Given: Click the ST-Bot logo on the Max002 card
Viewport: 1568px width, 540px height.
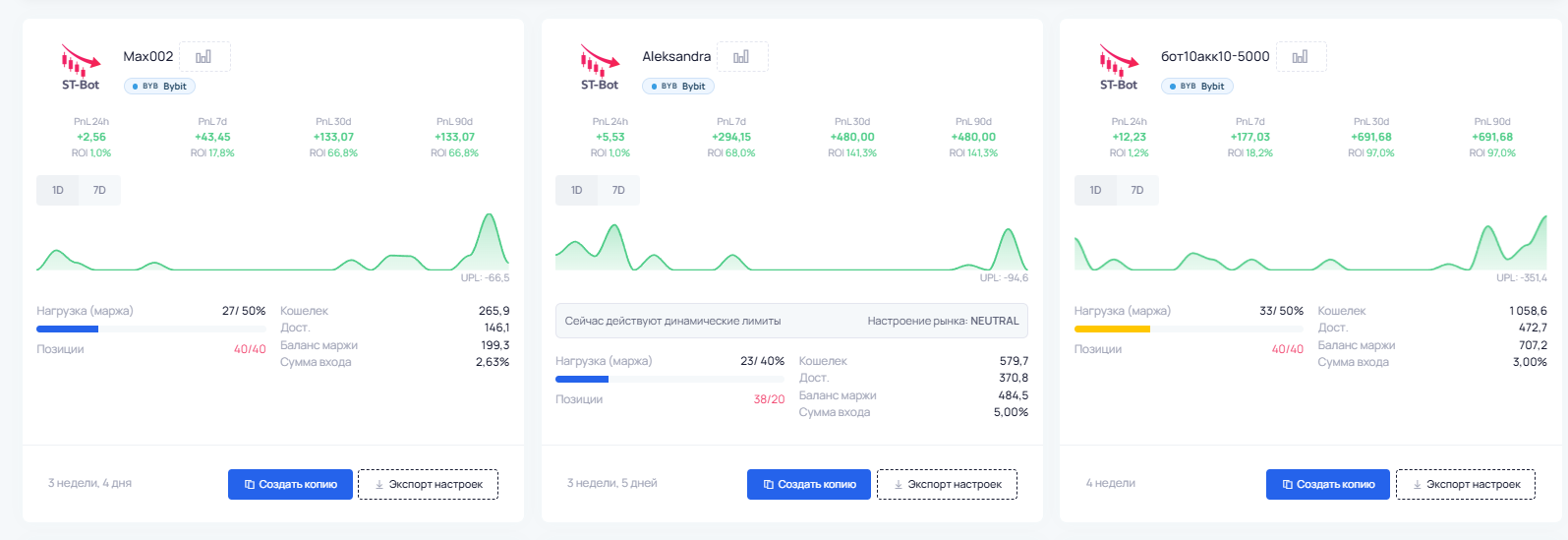Looking at the screenshot, I should tap(81, 67).
